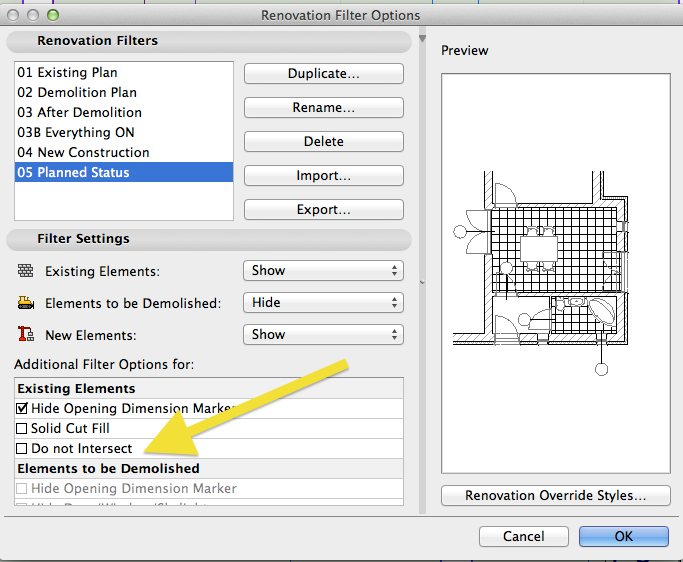Click the Existing Elements brick wall icon
Viewport: 683px width, 562px height.
pos(25,271)
